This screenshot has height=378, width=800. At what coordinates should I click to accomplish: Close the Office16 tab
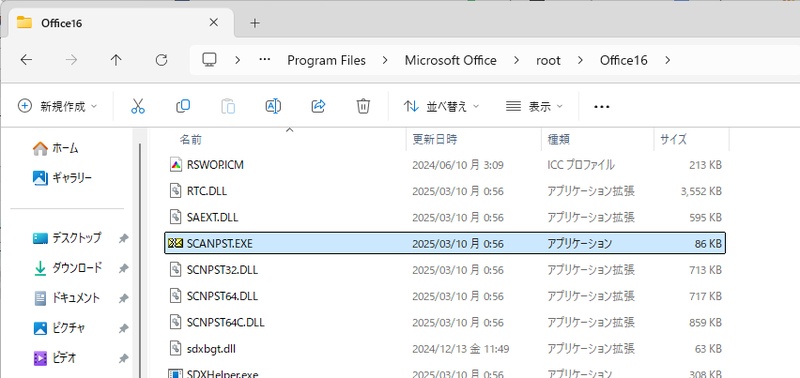(x=214, y=22)
